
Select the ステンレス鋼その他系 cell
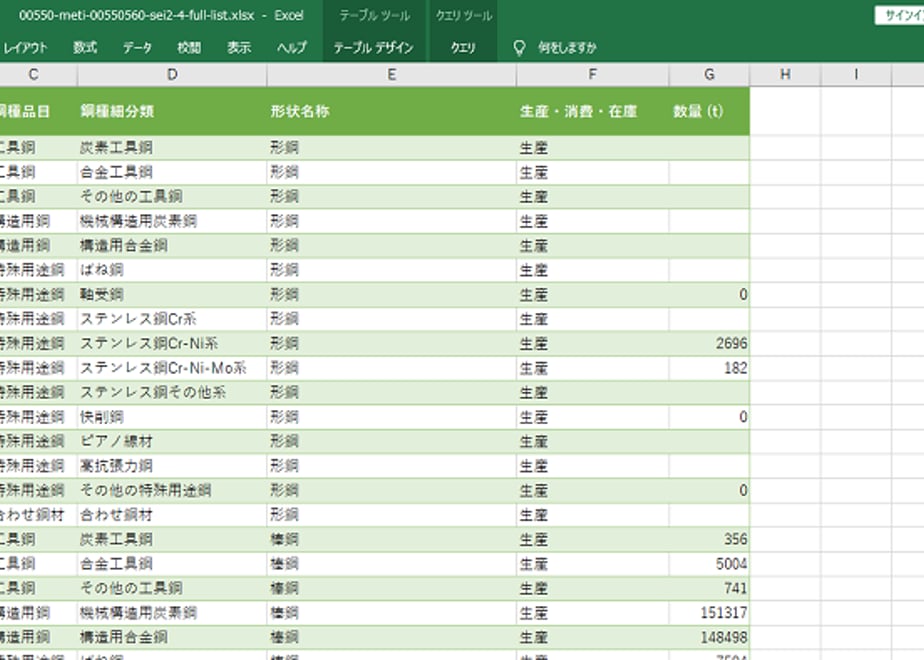click(x=172, y=392)
